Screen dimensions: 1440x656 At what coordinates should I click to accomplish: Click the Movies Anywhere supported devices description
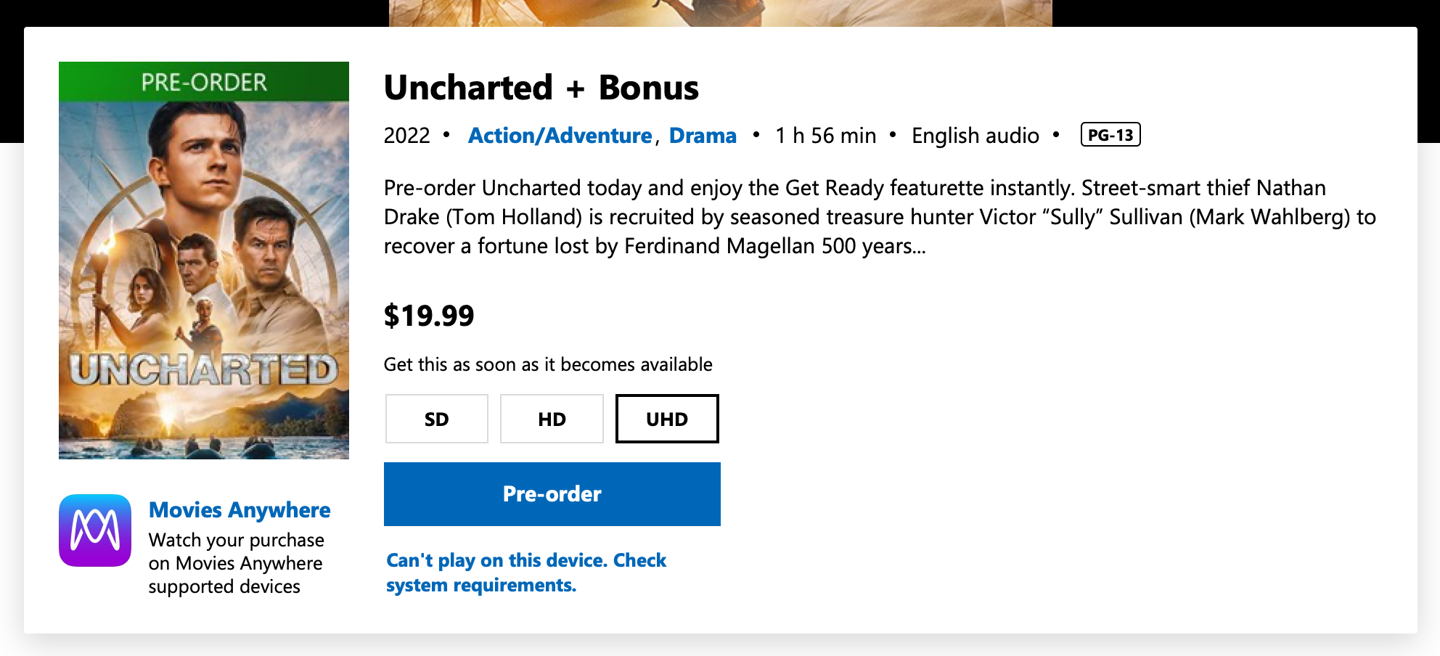coord(236,563)
